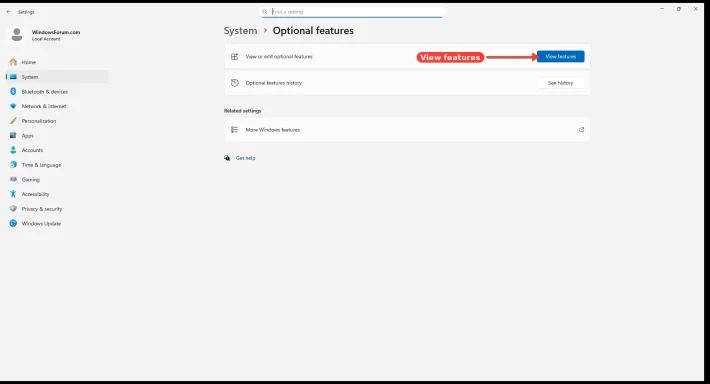Viewport: 710px width, 384px height.
Task: Click the Get help icon
Action: 227,158
